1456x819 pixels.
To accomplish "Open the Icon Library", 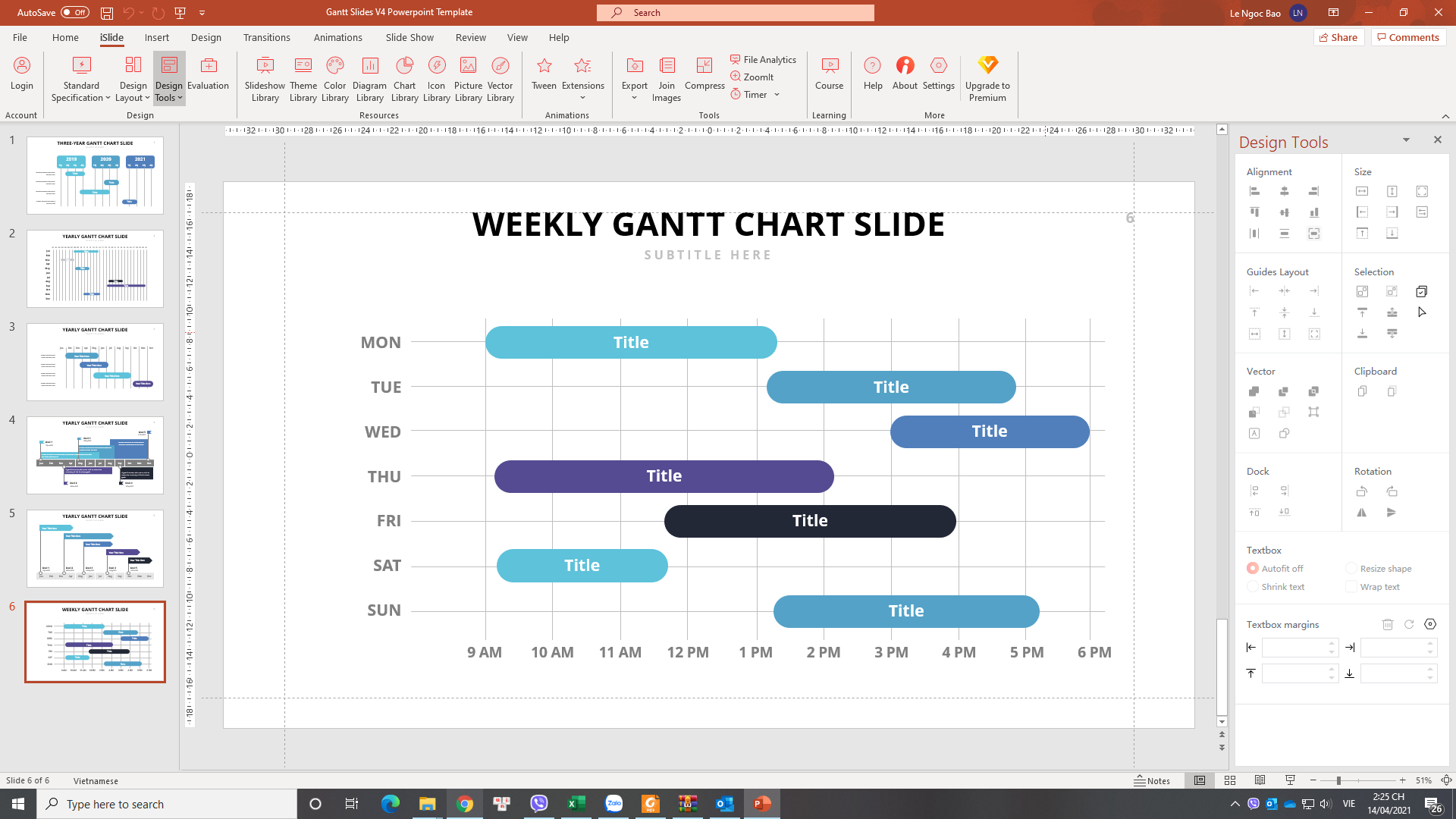I will point(436,79).
